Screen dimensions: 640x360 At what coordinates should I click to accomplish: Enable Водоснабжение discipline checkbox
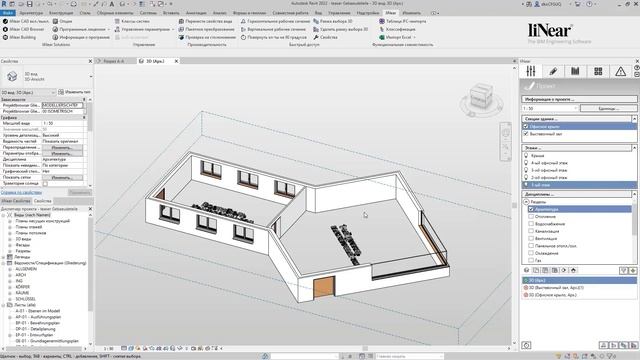pyautogui.click(x=531, y=224)
